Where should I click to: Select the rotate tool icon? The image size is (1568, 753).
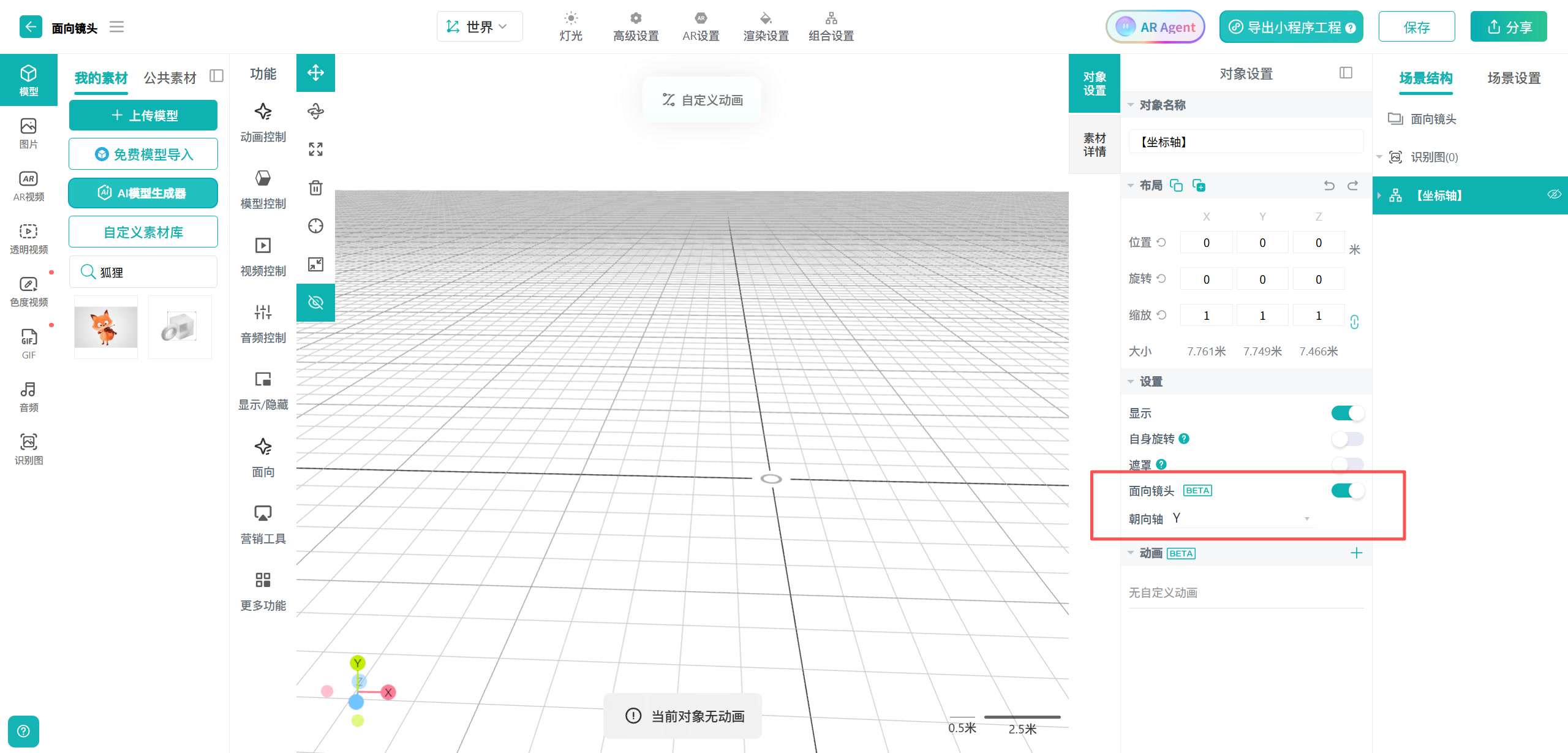pyautogui.click(x=315, y=111)
